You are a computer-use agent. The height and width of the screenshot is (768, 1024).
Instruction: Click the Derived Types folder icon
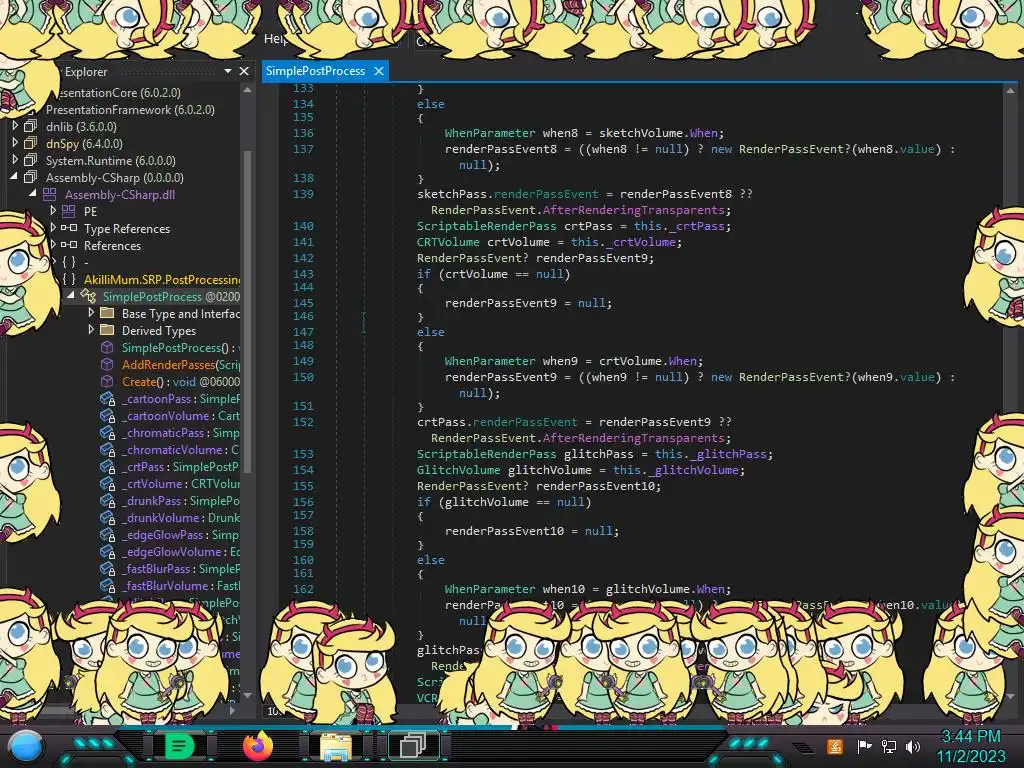[x=107, y=330]
